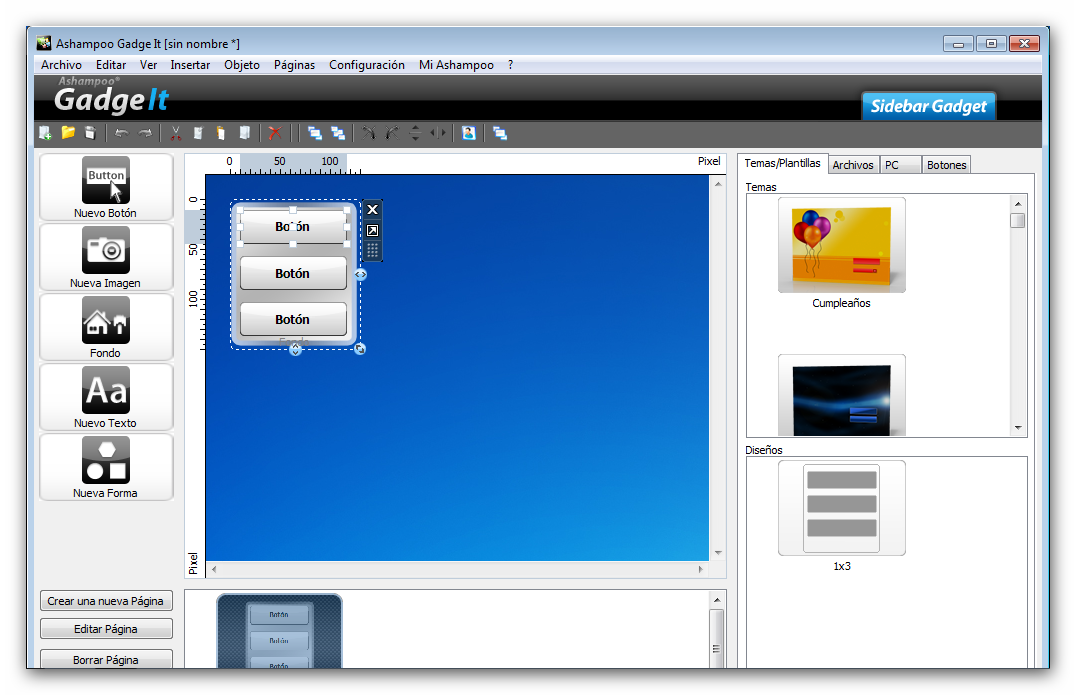This screenshot has width=1076, height=695.
Task: Switch to the Botones tab
Action: tap(946, 165)
